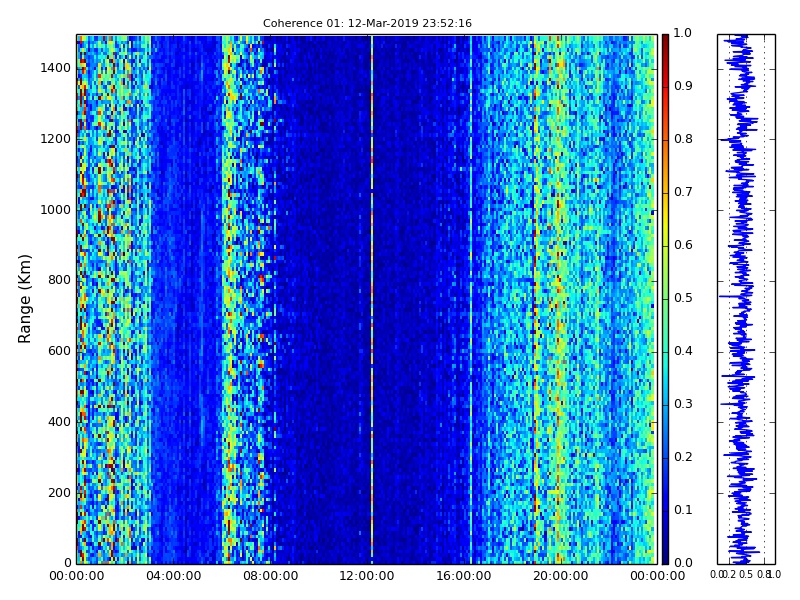This screenshot has height=600, width=800.
Task: Click the 0.8 colorbar label
Action: tap(683, 139)
